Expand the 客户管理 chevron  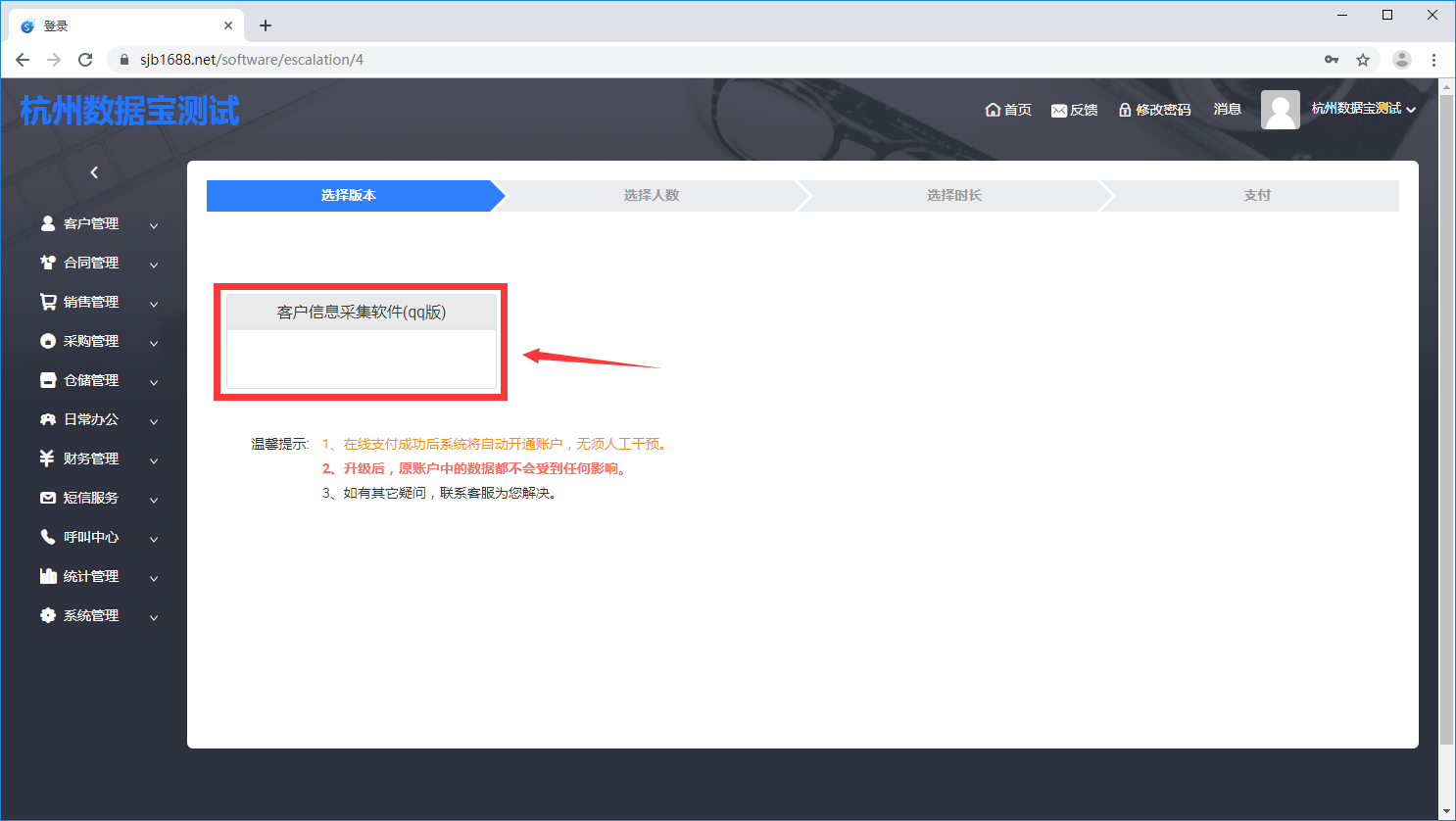(x=154, y=225)
